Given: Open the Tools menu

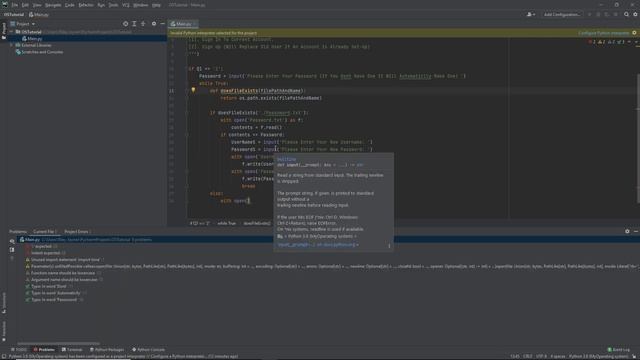Looking at the screenshot, I should click(x=113, y=5).
